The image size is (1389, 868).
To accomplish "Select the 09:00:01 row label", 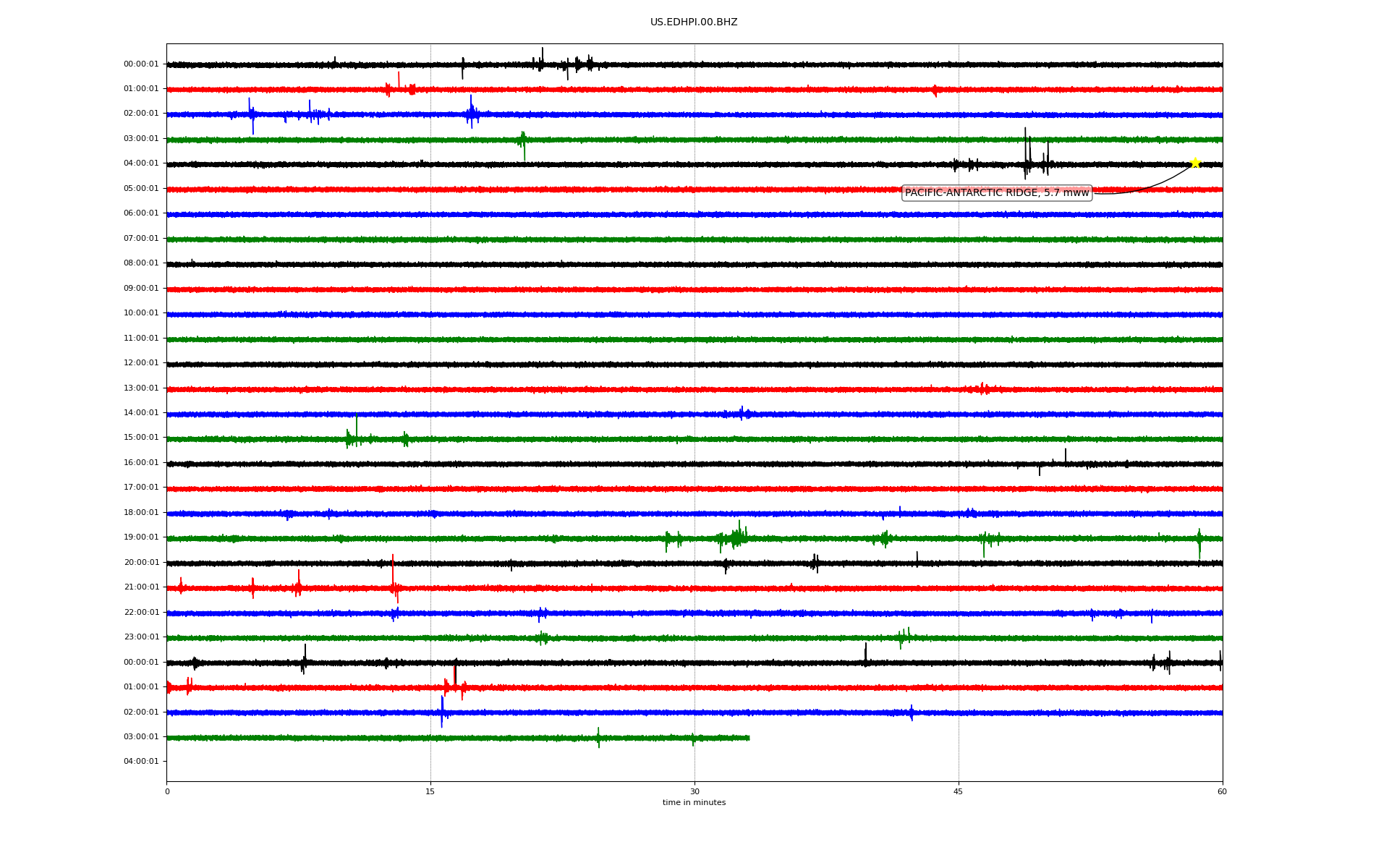I will [x=141, y=289].
